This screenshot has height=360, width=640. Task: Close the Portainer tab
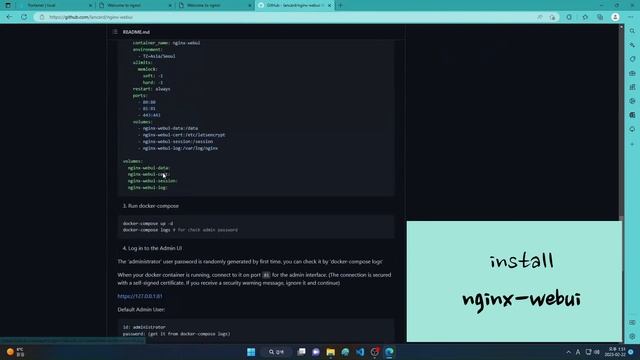pos(90,5)
